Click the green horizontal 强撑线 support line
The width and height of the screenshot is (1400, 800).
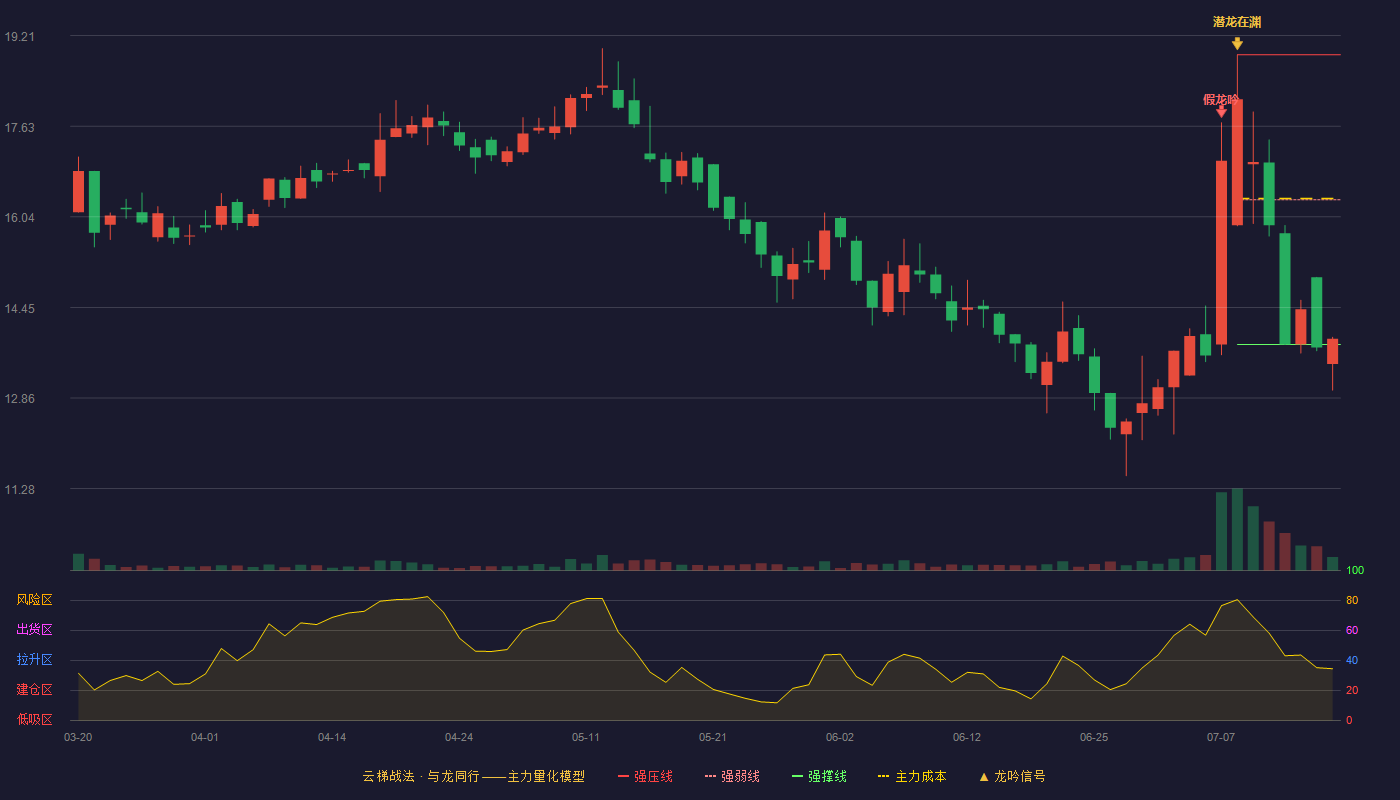pos(1289,345)
